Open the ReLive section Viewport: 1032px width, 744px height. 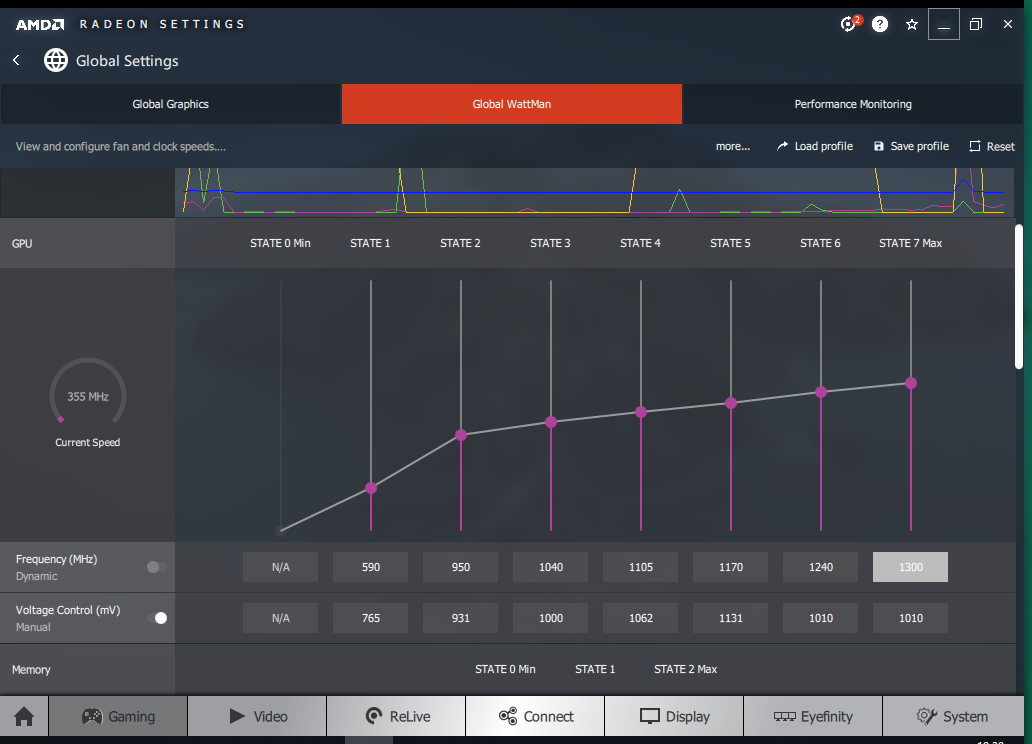click(x=396, y=716)
